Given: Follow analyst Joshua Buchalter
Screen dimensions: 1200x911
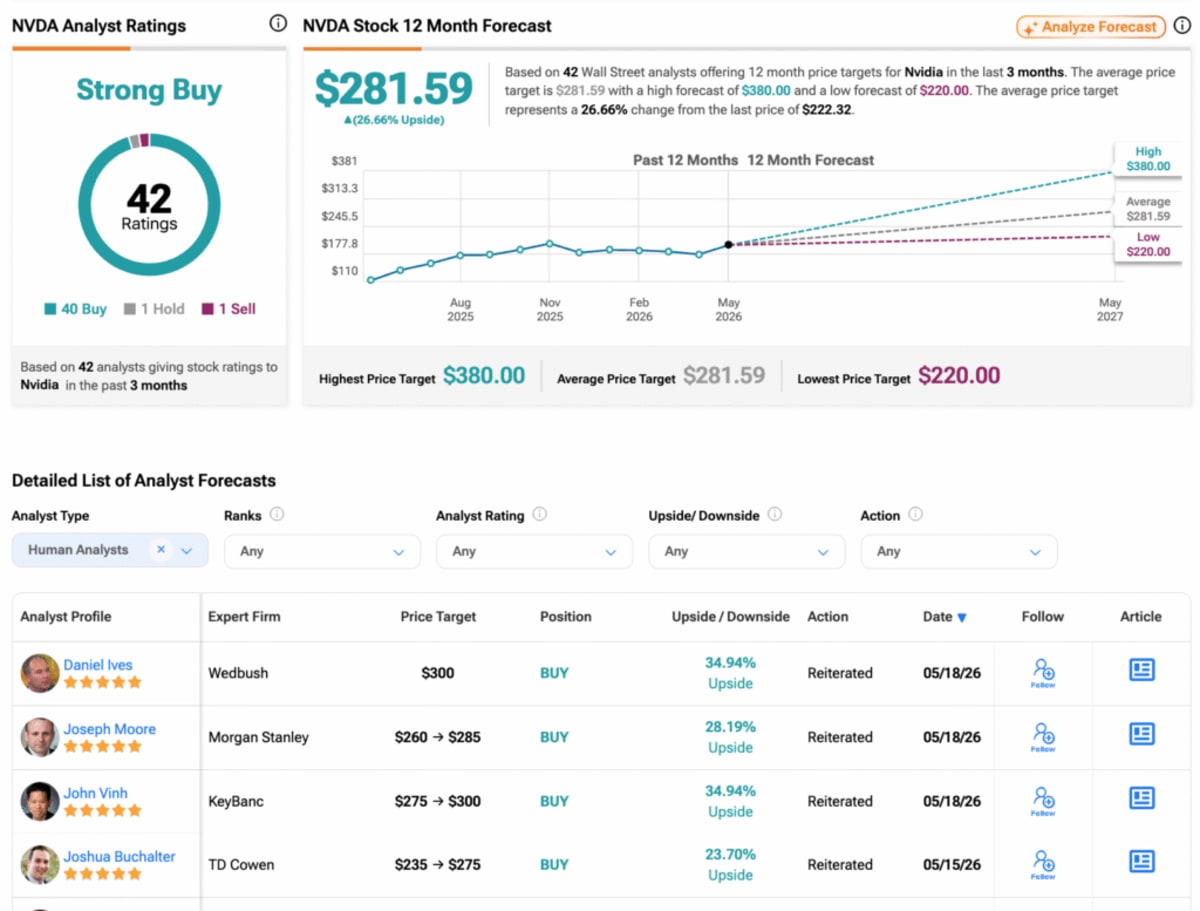Looking at the screenshot, I should point(1043,865).
